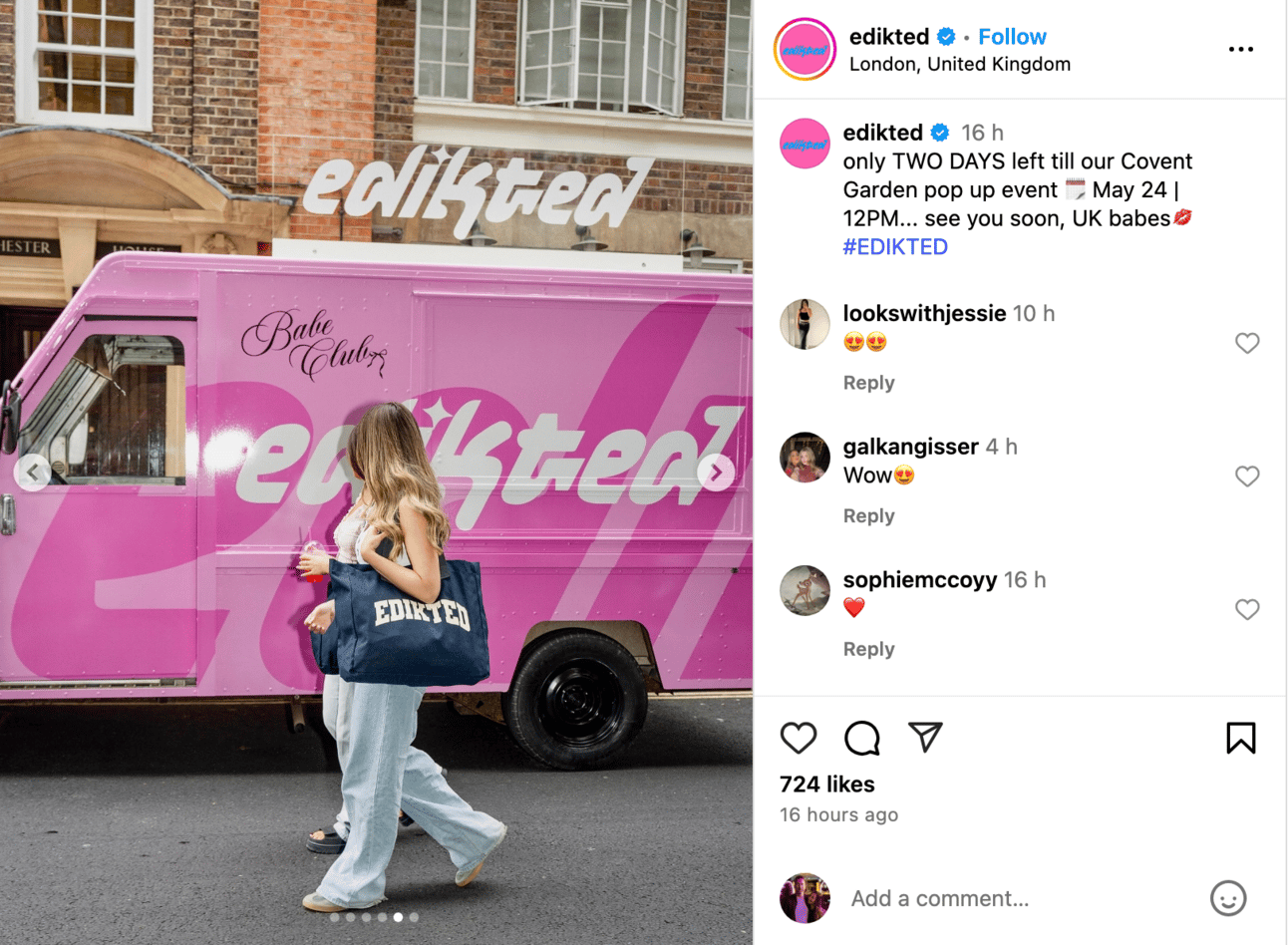This screenshot has width=1288, height=945.
Task: Like galkangisser's Wow comment
Action: [x=1247, y=476]
